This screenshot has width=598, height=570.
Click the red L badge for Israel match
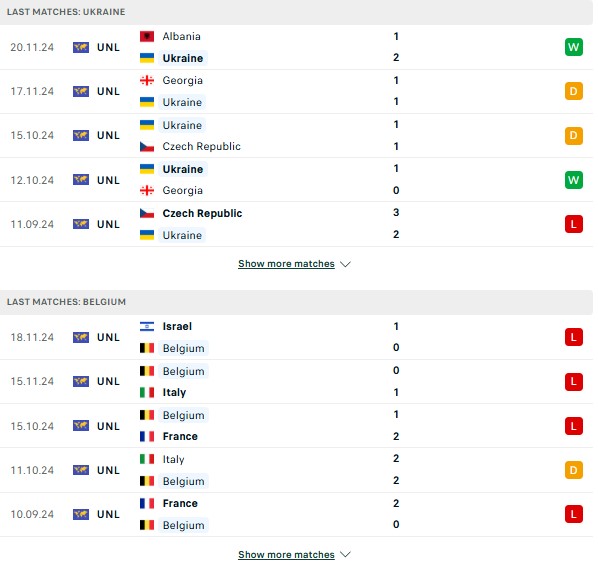pos(574,337)
